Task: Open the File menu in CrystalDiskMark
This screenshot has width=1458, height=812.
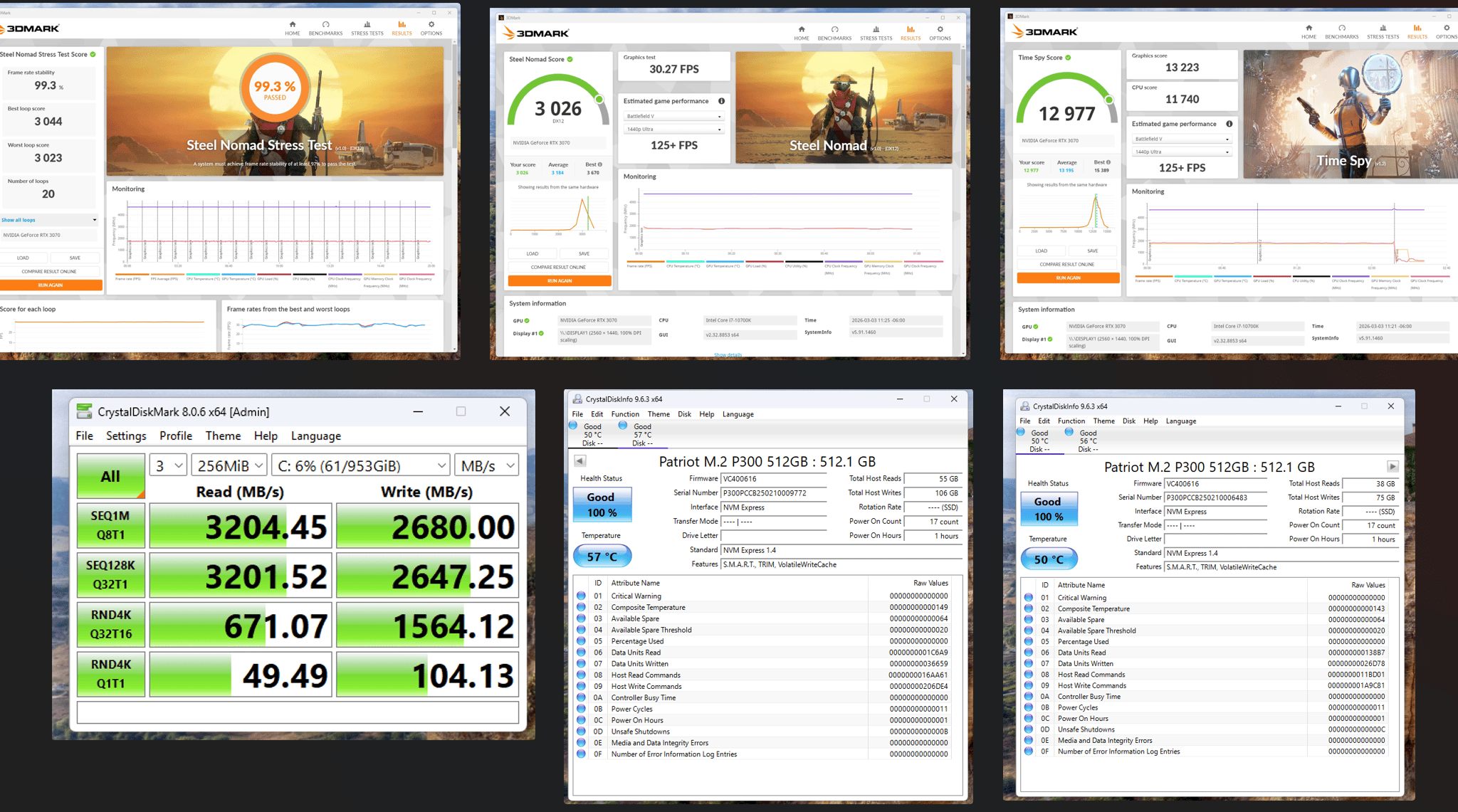Action: click(x=85, y=436)
